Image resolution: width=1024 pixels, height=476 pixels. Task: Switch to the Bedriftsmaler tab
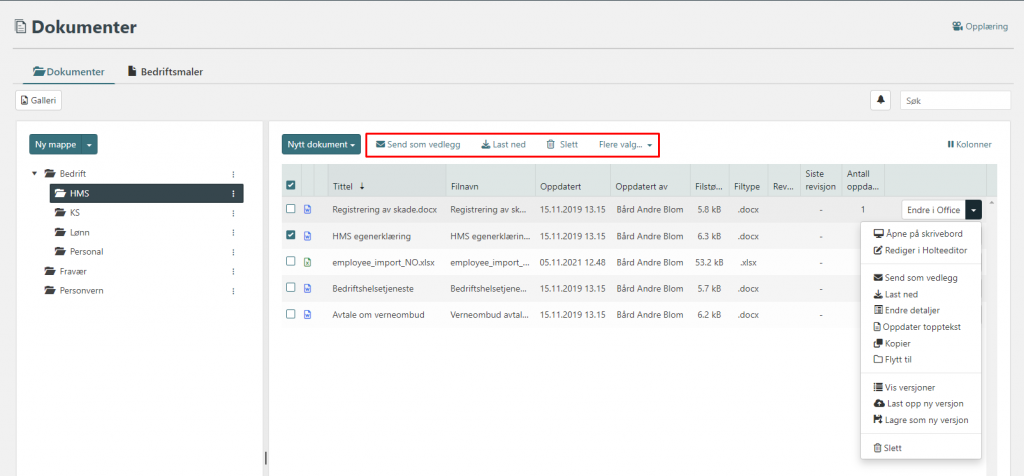[x=165, y=72]
